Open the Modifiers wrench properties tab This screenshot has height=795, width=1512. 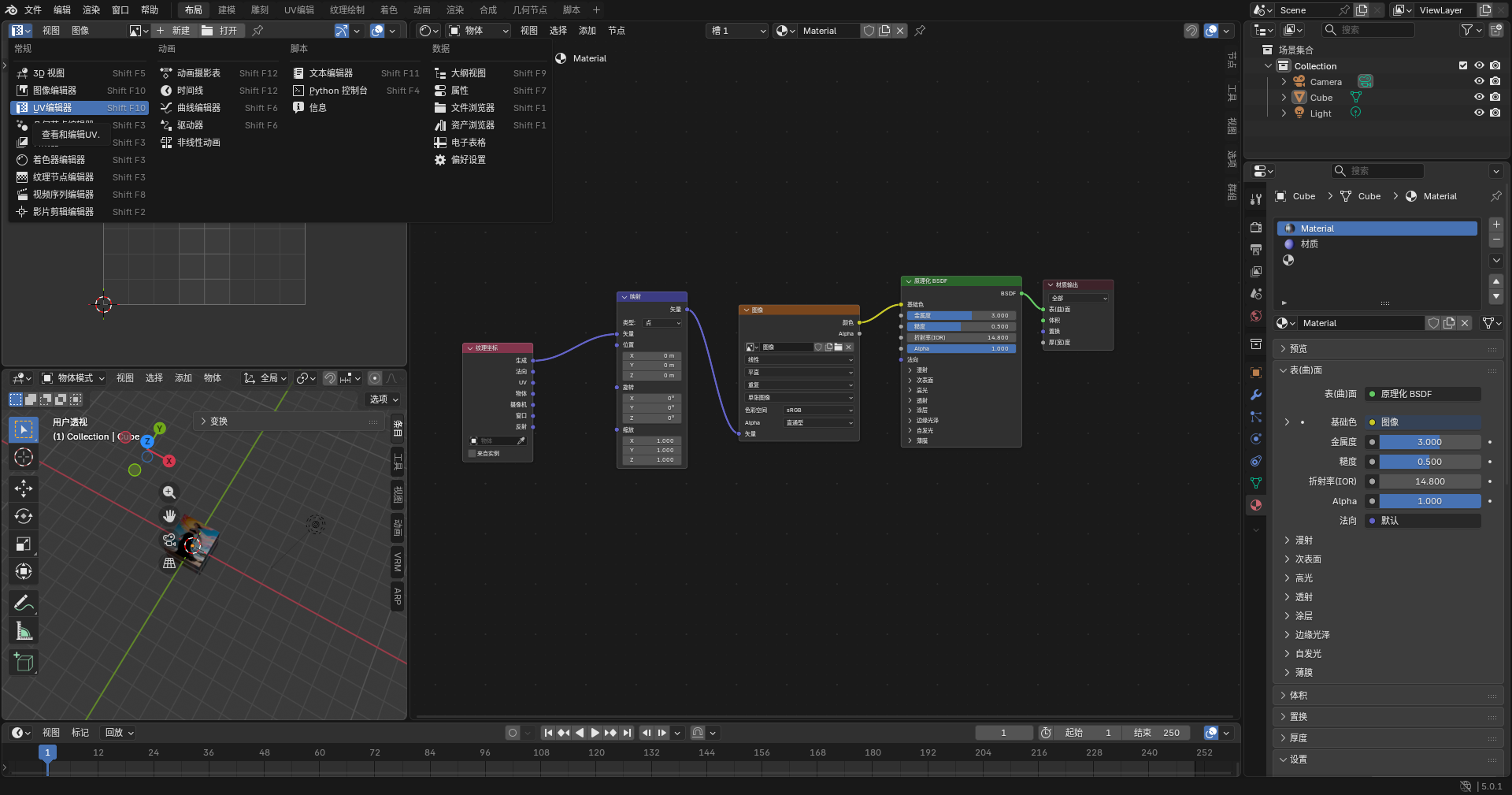point(1256,395)
